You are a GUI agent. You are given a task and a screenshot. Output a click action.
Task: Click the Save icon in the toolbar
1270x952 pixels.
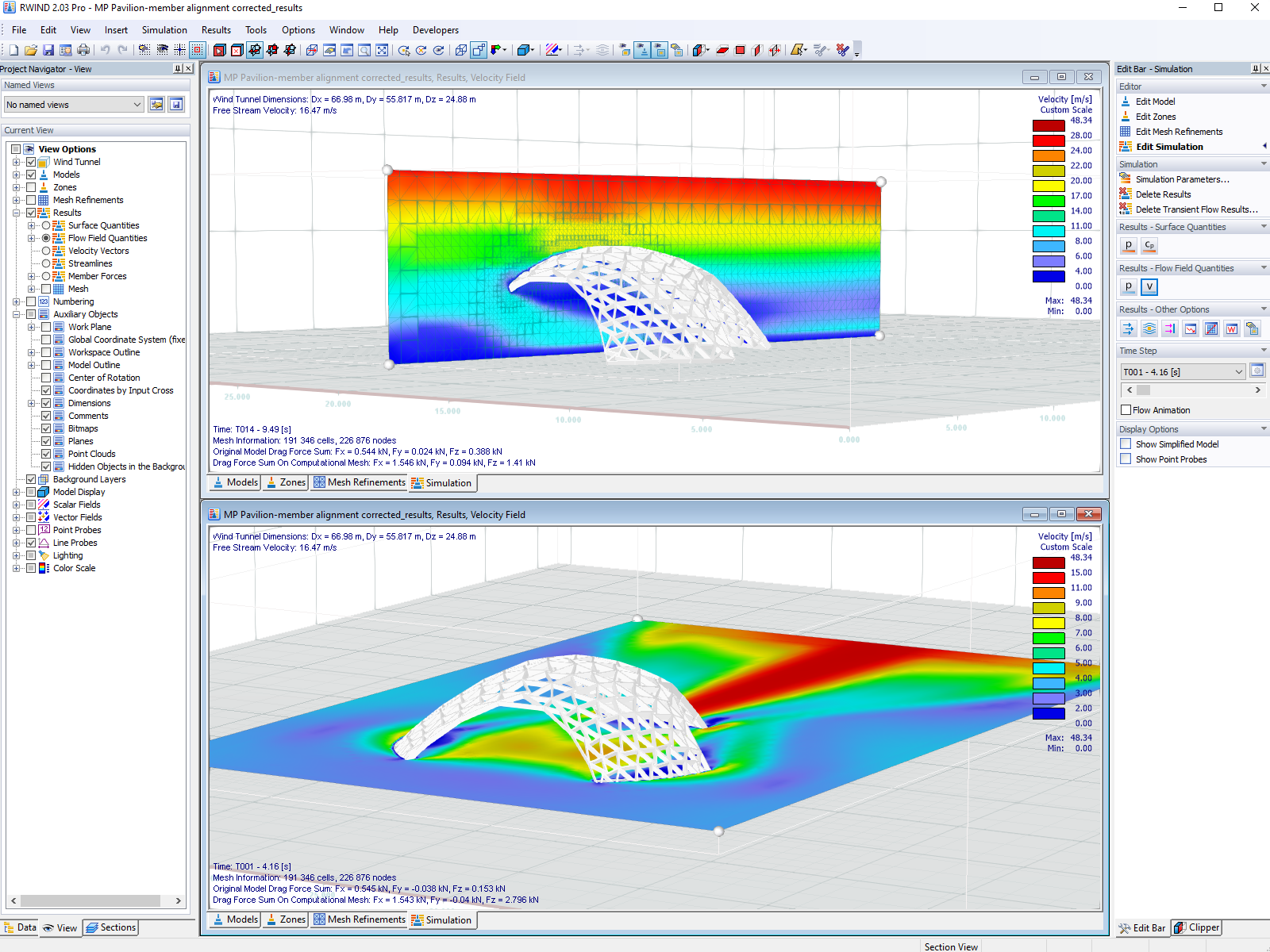point(48,49)
